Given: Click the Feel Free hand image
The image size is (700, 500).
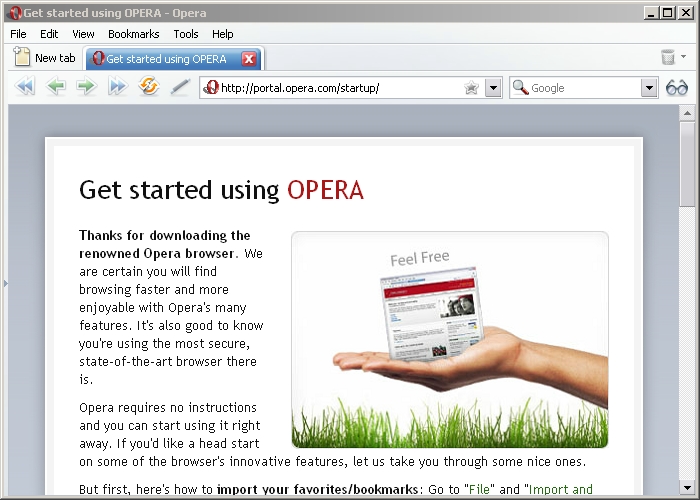Looking at the screenshot, I should pos(450,340).
